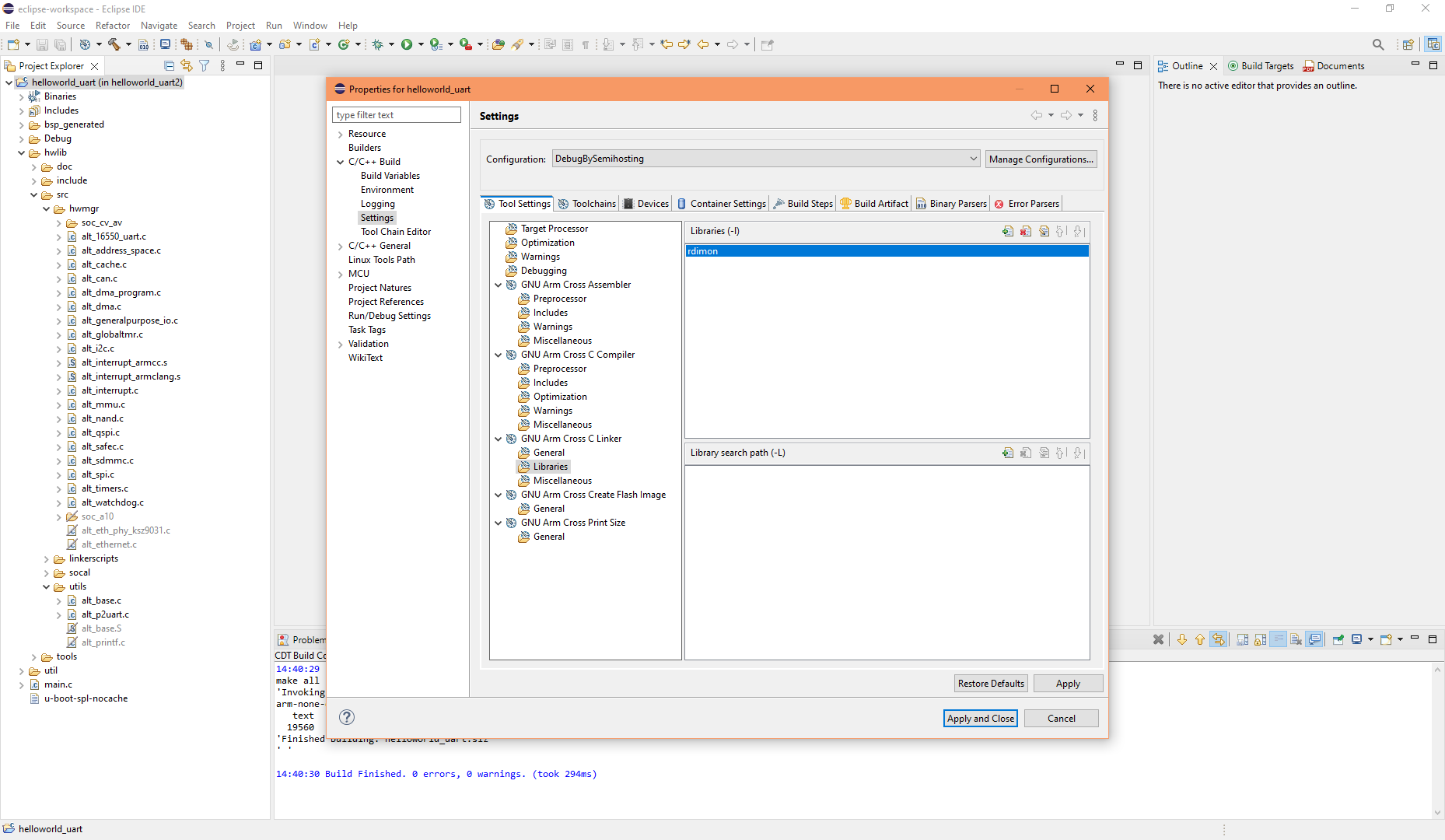This screenshot has width=1445, height=840.
Task: Open the Debug toolbar icon
Action: click(x=379, y=44)
